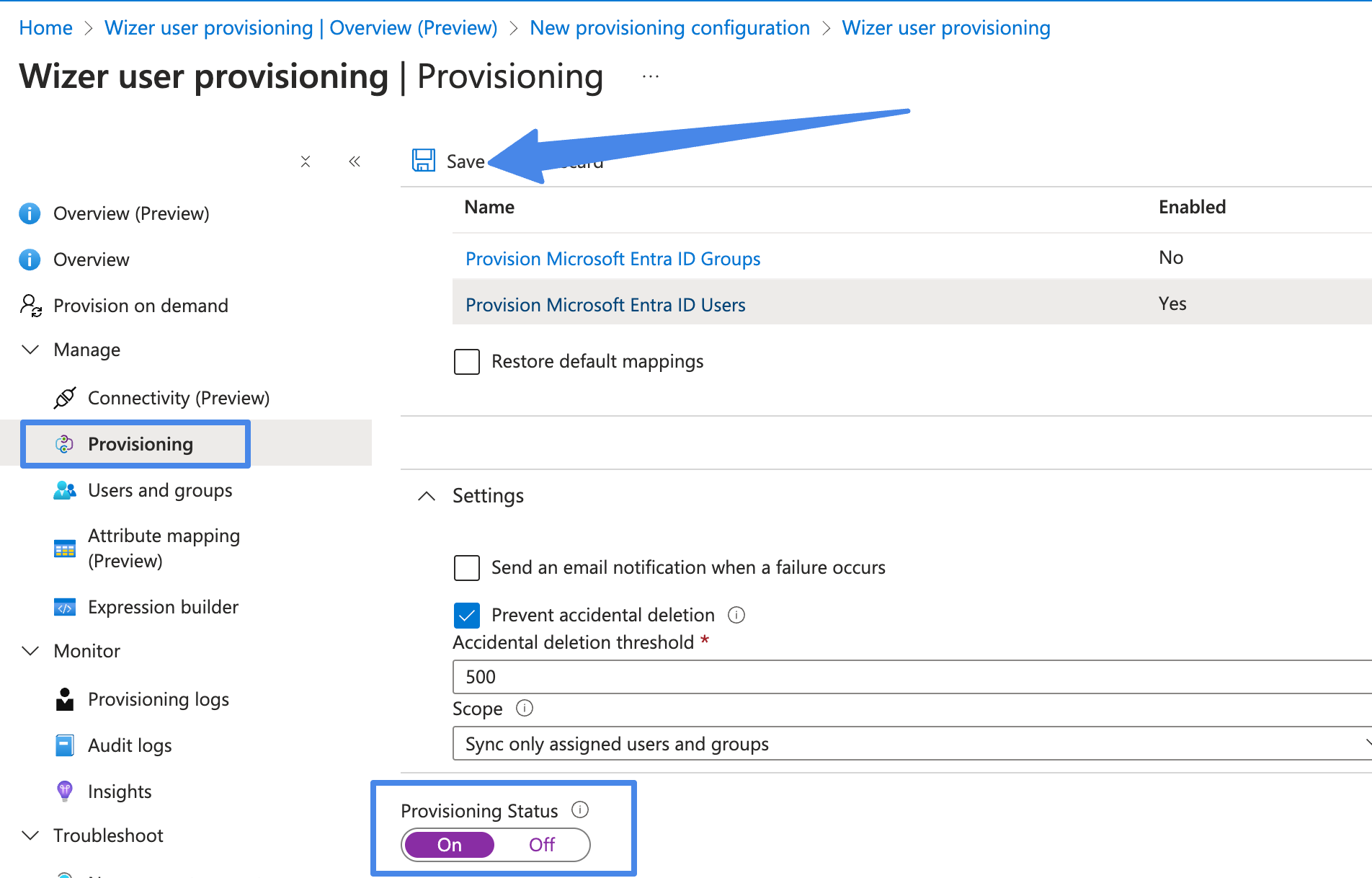Collapse the Manage section
The height and width of the screenshot is (878, 1372).
(x=30, y=350)
